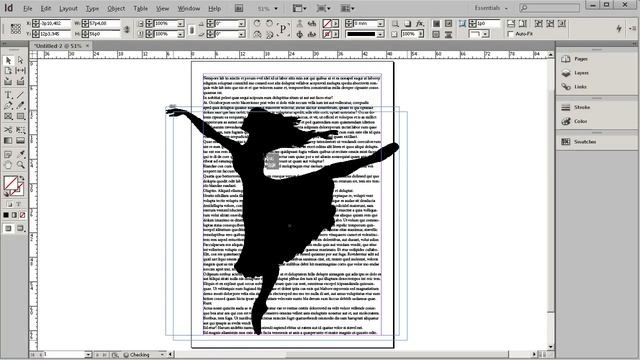Open the Screen Mode dropdown
Image resolution: width=640 pixels, height=360 pixels.
(323, 8)
